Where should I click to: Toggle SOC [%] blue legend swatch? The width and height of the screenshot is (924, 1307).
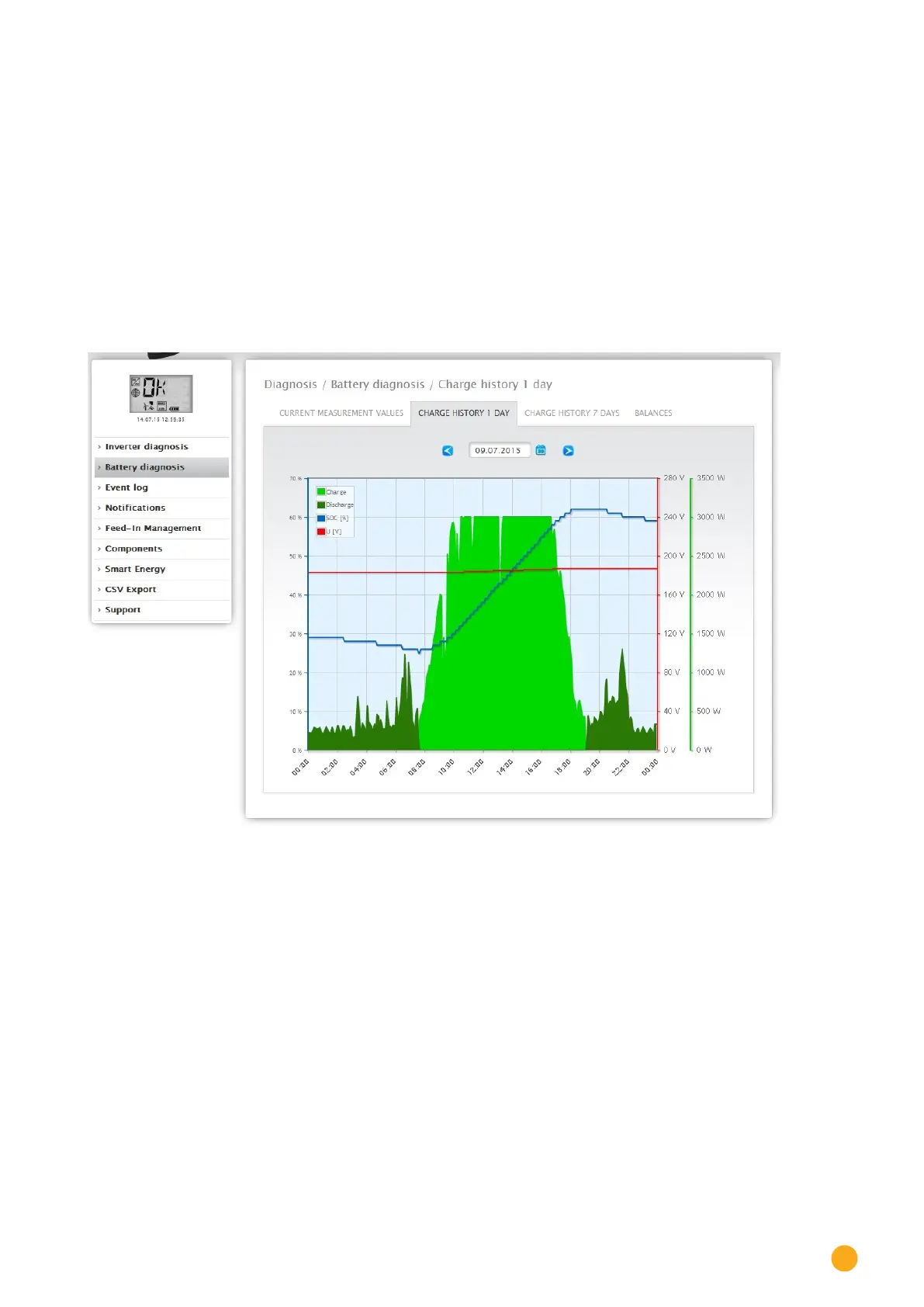321,518
